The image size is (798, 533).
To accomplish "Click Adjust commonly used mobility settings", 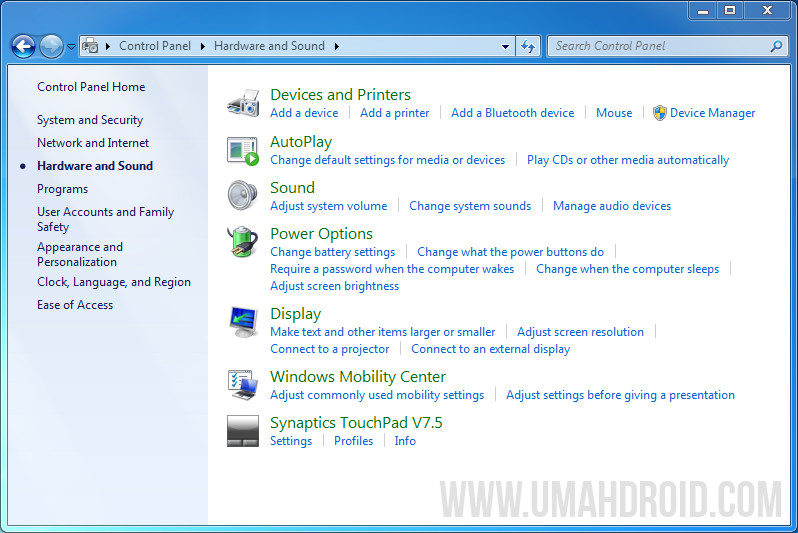I will click(377, 395).
